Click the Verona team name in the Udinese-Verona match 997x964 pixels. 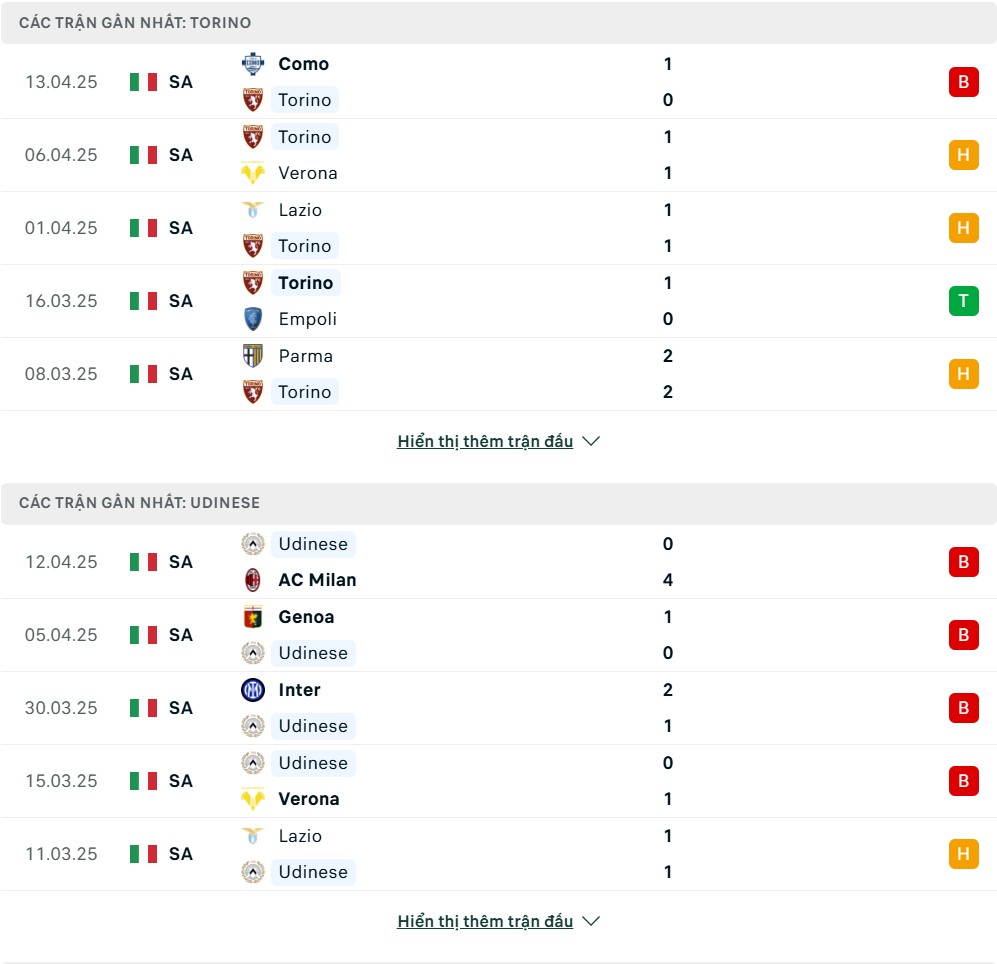[308, 799]
